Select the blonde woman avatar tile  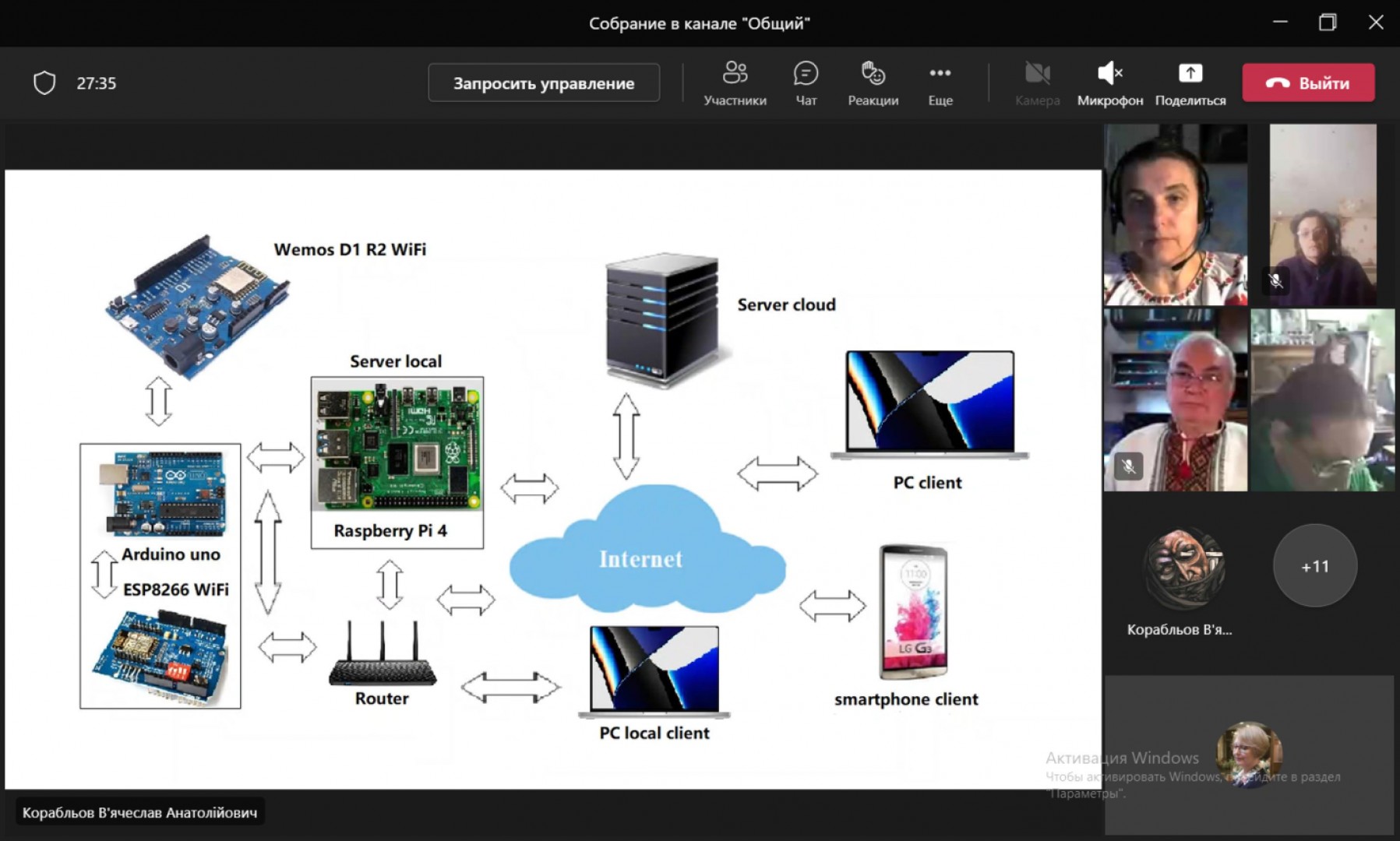coord(1249,754)
